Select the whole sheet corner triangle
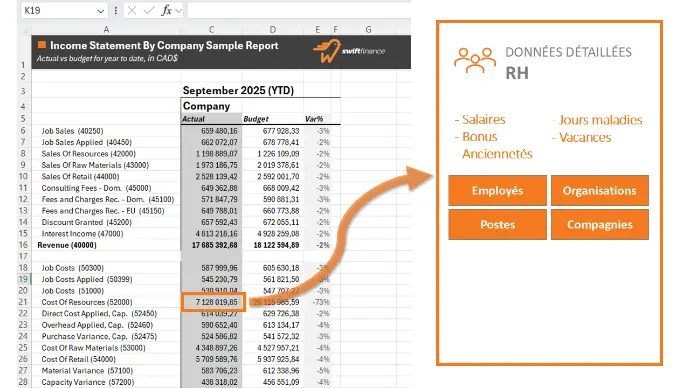 (x=26, y=30)
